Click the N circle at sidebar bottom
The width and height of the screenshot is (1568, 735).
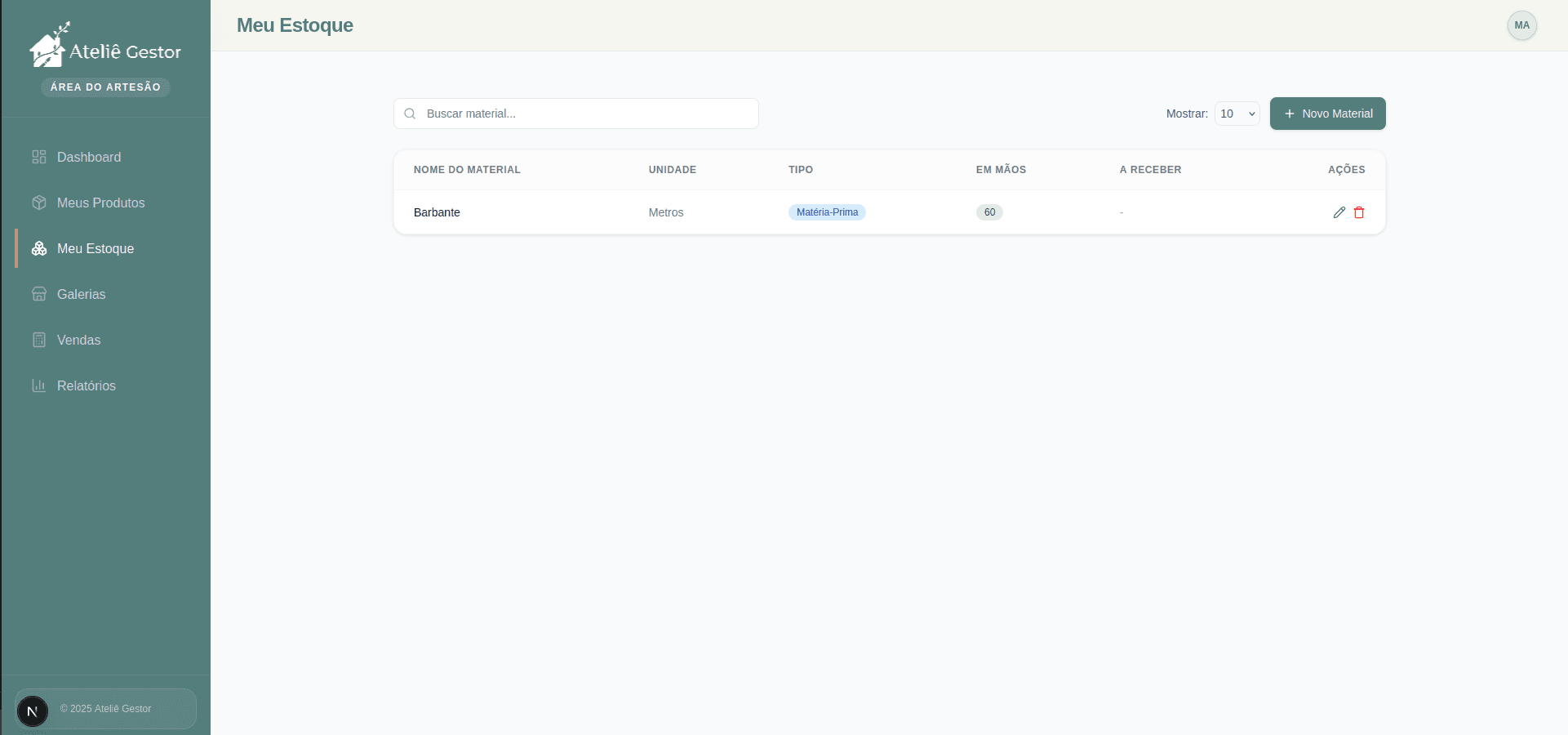pyautogui.click(x=32, y=710)
